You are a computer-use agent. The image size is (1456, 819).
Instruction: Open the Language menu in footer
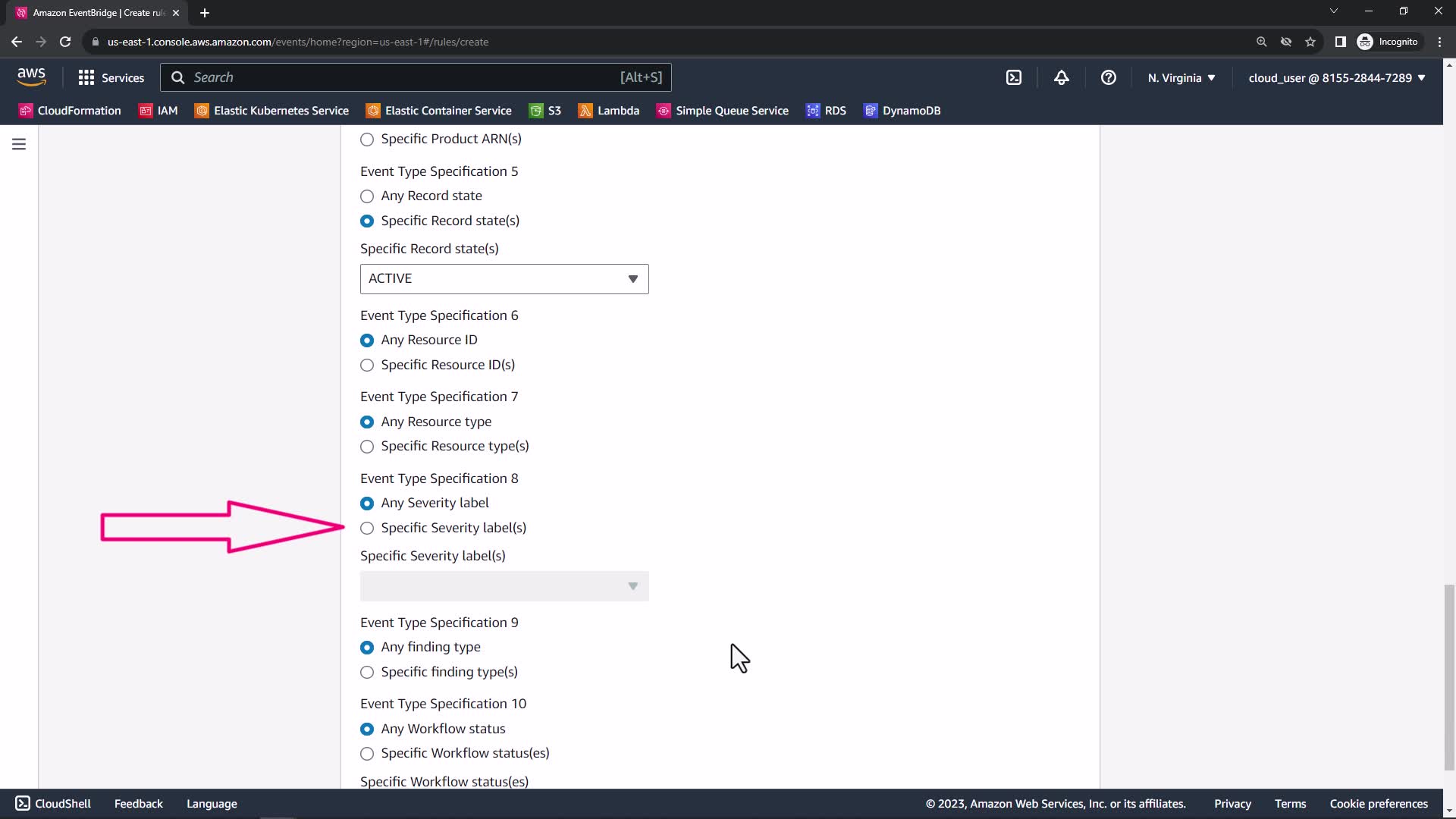click(212, 804)
